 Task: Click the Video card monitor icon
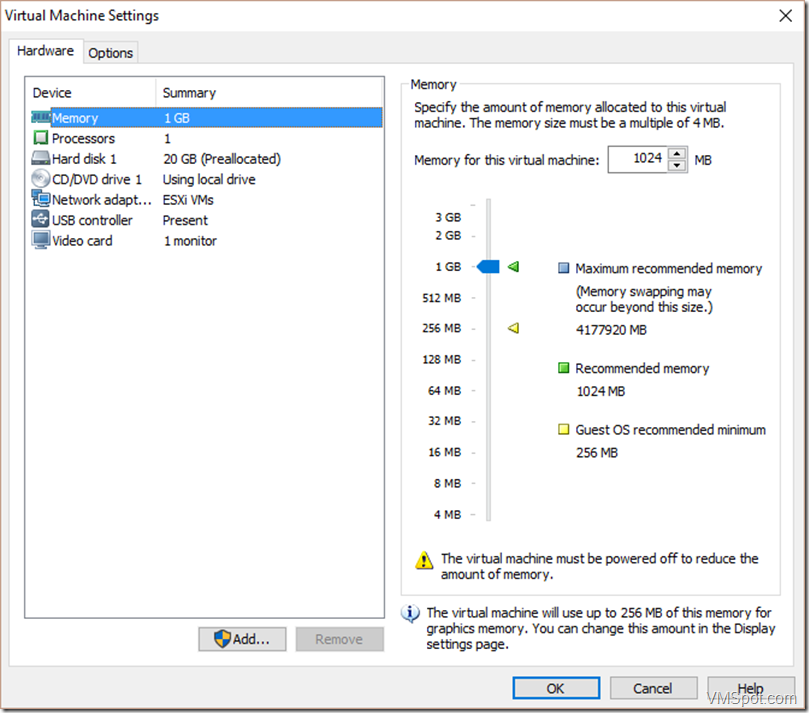pos(40,240)
